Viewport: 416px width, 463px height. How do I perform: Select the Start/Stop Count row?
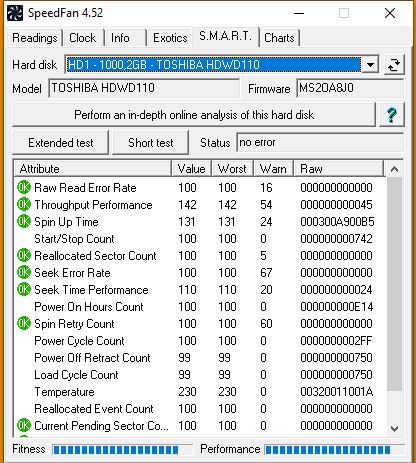point(200,239)
